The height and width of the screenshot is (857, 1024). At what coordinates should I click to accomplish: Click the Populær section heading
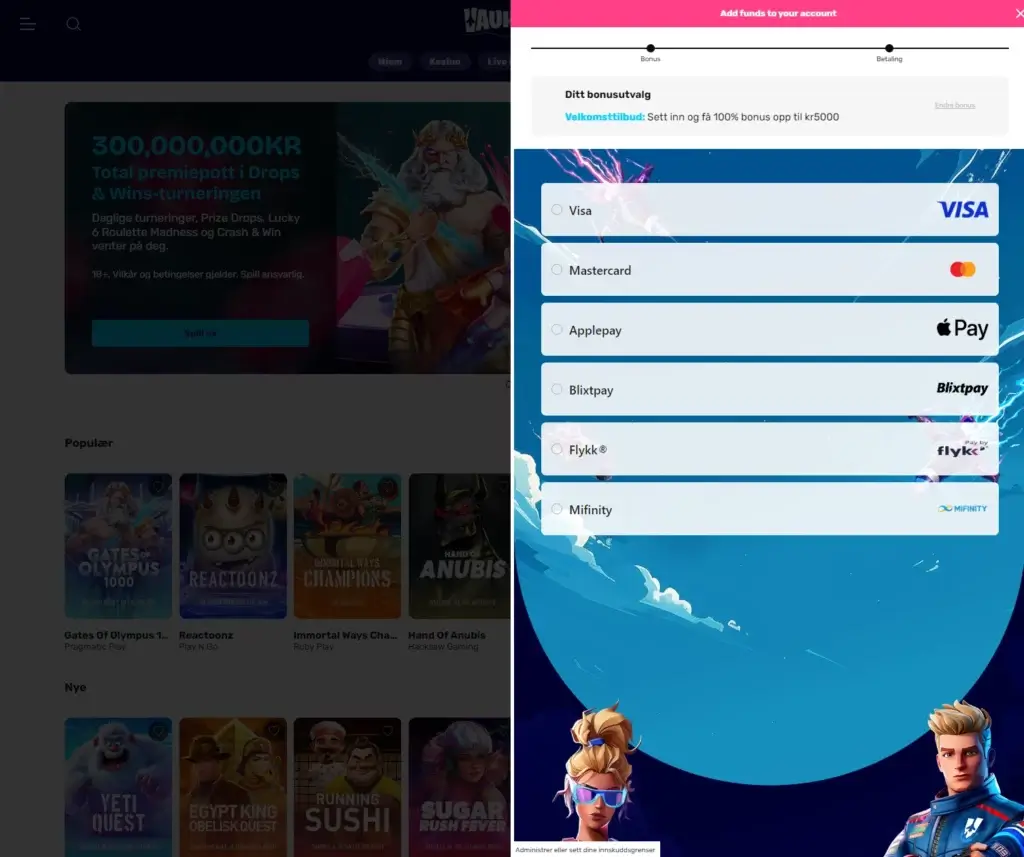click(89, 443)
